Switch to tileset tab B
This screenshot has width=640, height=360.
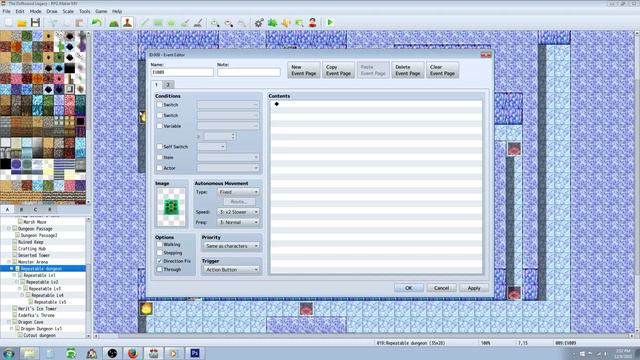21,209
